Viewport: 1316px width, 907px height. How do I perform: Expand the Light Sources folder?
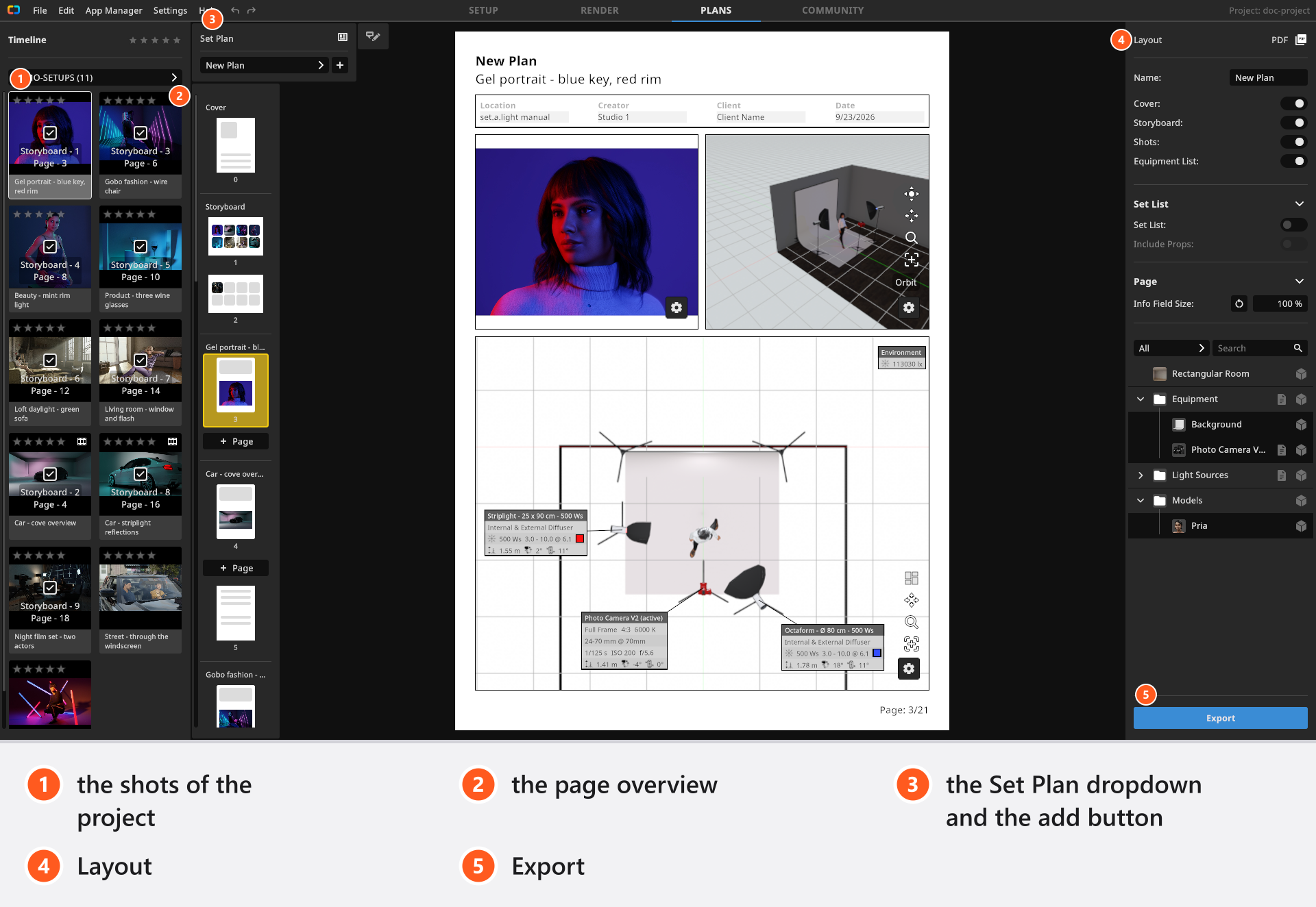[1141, 475]
